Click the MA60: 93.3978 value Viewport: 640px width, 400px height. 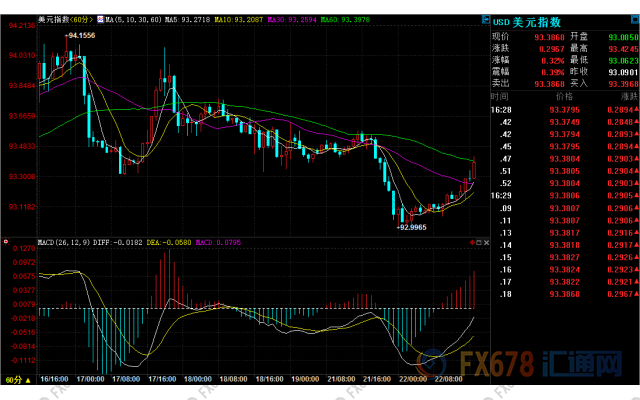click(345, 19)
